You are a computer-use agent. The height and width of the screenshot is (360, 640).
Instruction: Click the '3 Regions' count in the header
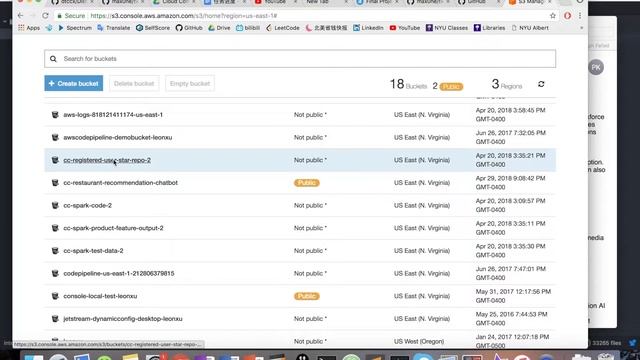point(507,84)
